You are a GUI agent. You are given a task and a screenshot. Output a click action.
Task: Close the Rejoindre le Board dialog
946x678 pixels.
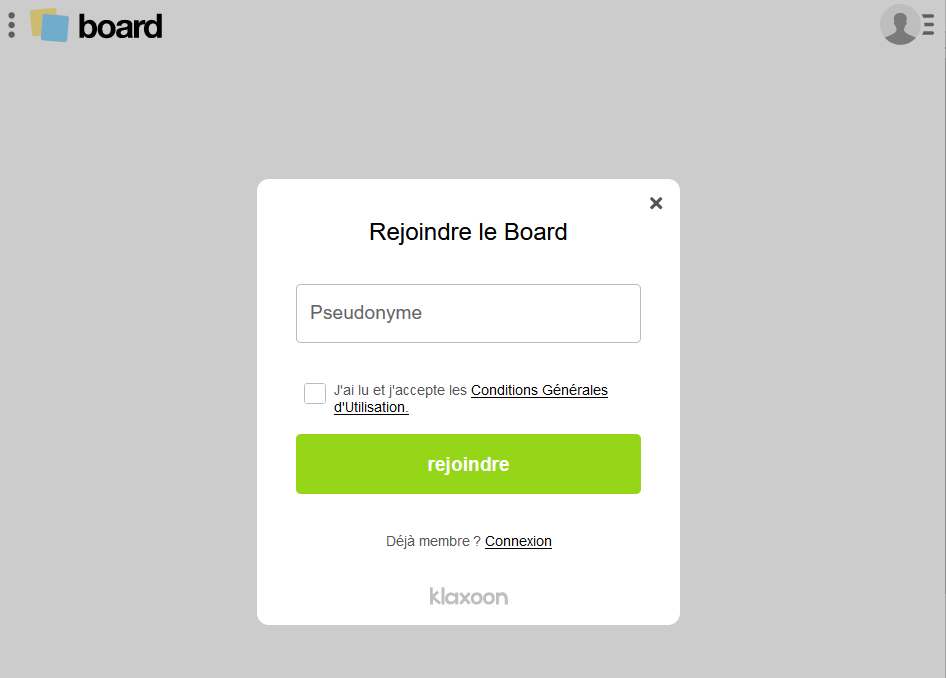[x=656, y=203]
